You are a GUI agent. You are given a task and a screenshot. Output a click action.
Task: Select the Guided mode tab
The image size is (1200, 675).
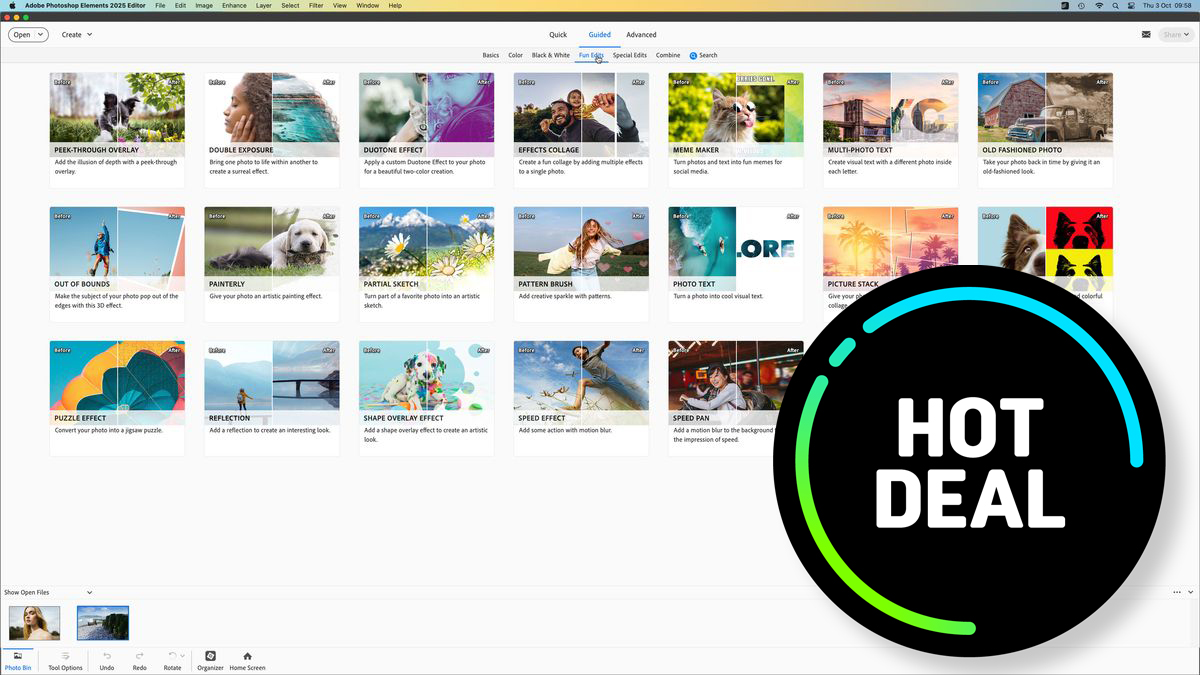tap(599, 34)
